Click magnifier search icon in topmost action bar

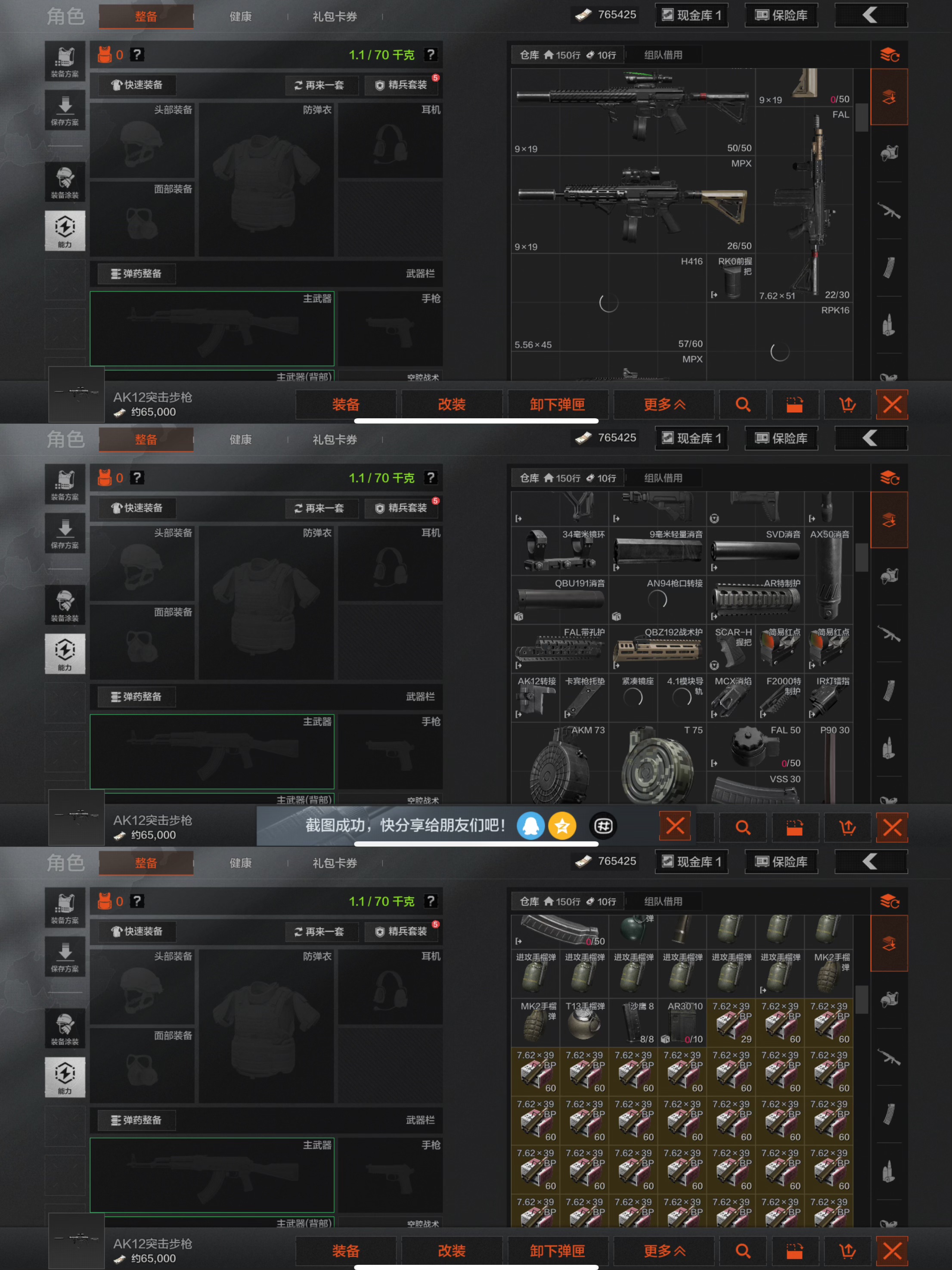(x=743, y=405)
